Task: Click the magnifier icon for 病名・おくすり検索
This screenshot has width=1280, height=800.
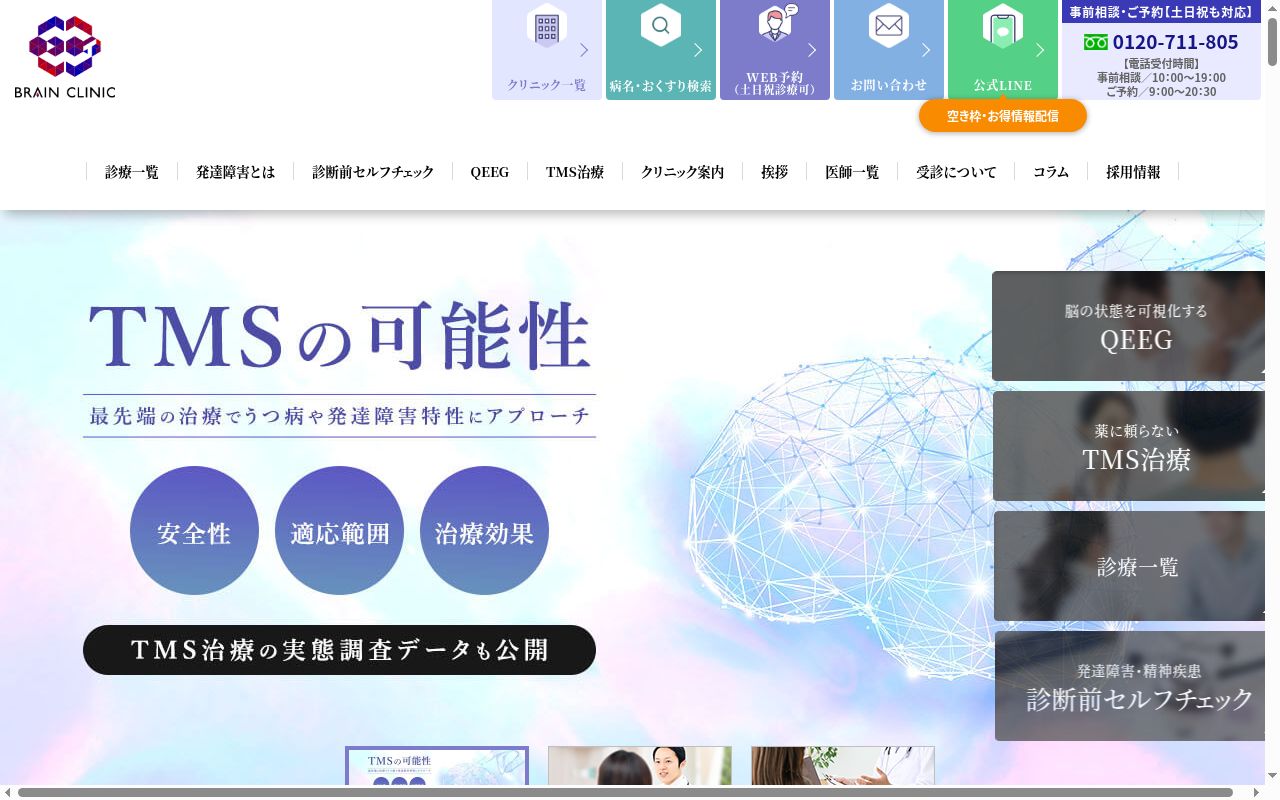Action: pos(661,25)
